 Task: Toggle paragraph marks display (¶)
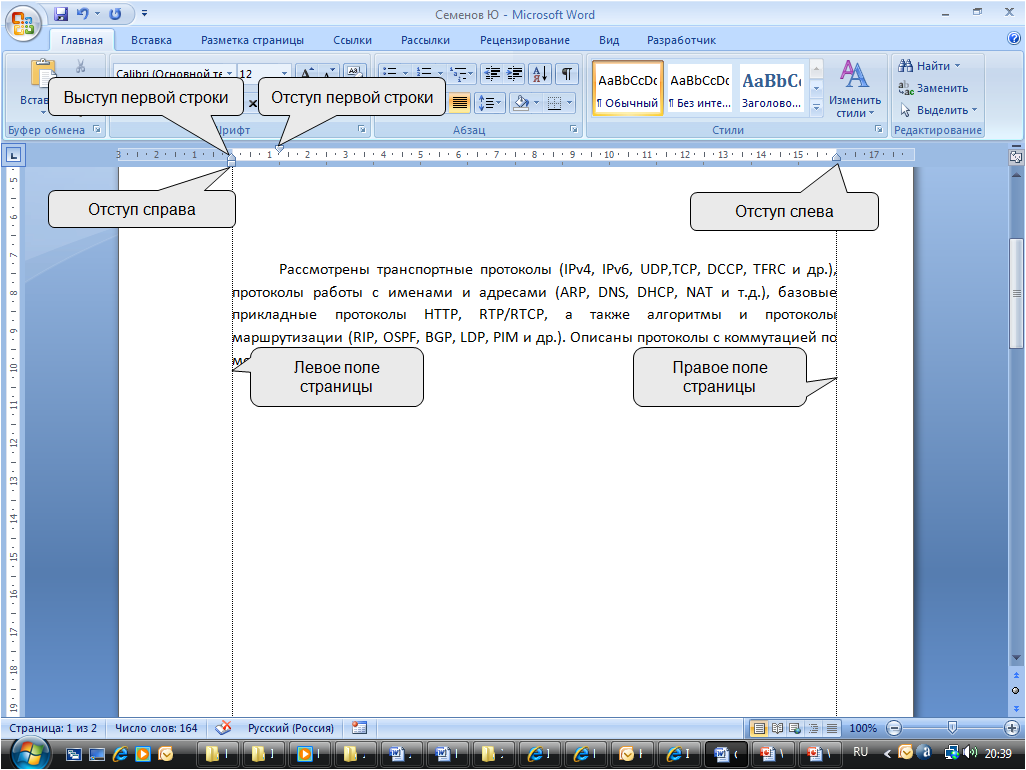[x=566, y=74]
